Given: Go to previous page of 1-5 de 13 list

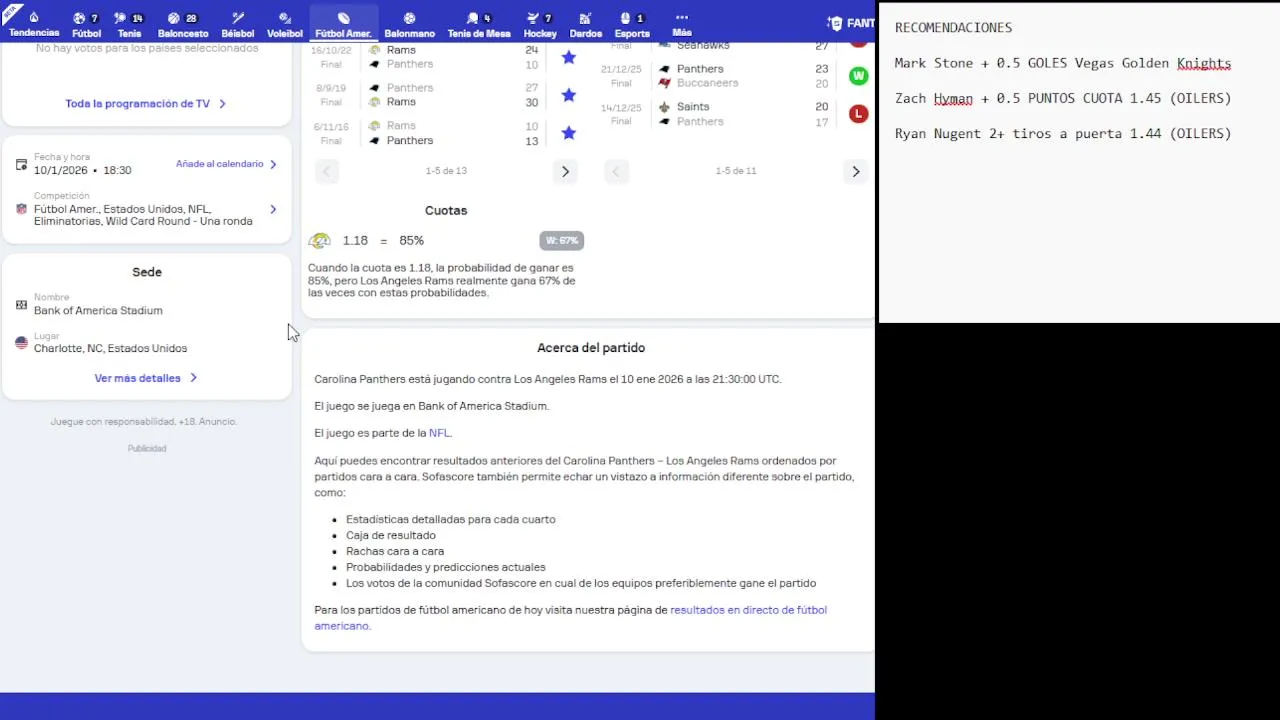Looking at the screenshot, I should 327,171.
